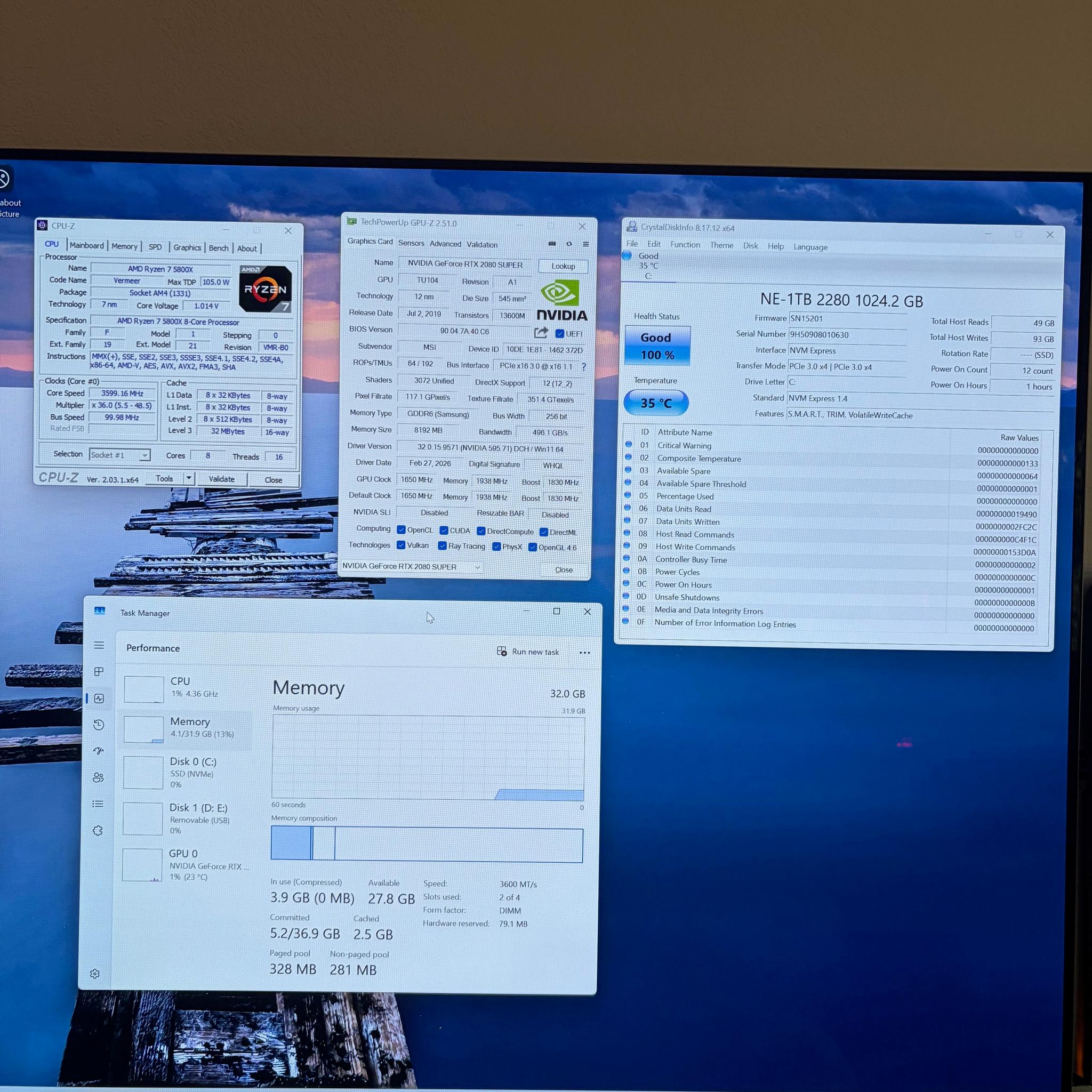This screenshot has height=1092, width=1092.
Task: Click the GPU-Z BIOS export share icon
Action: click(x=541, y=332)
